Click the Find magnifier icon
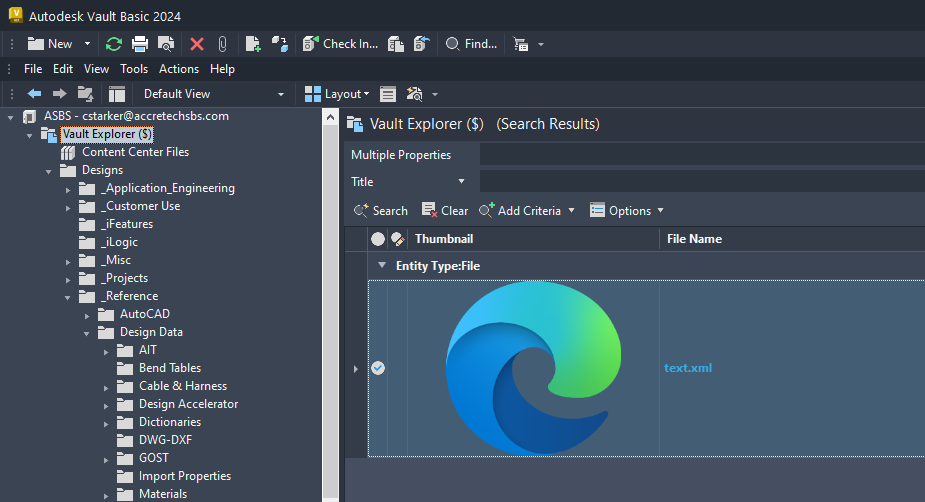 [452, 44]
